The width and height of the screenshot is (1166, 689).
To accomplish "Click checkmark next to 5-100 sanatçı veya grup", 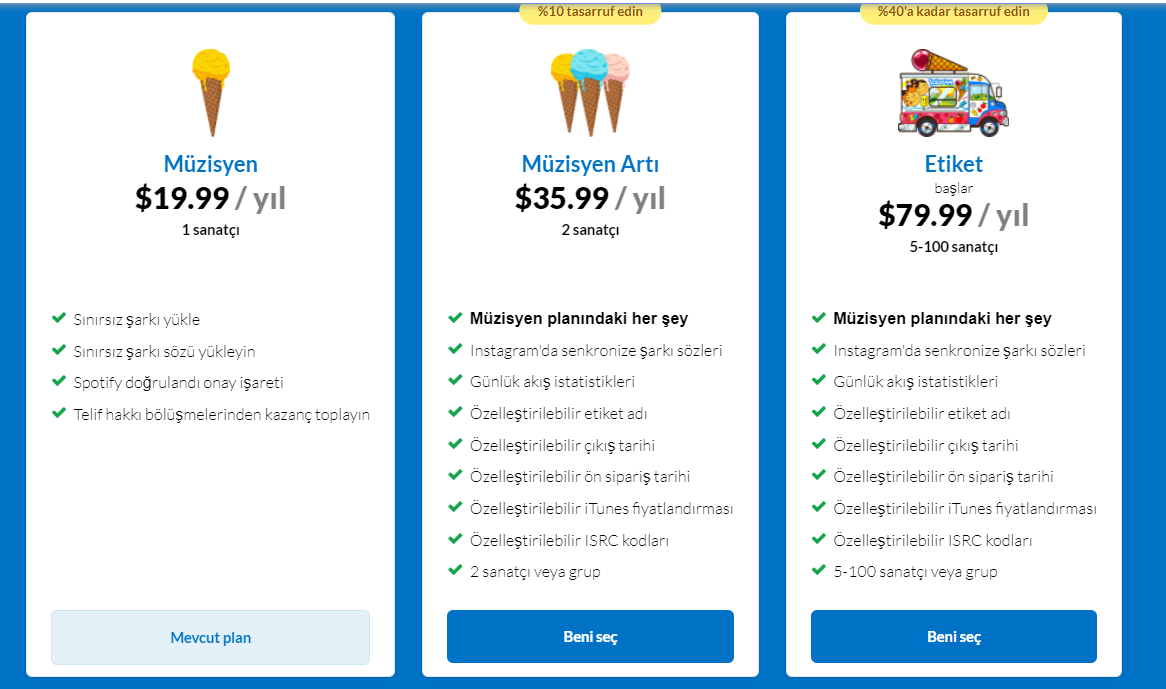I will (x=819, y=570).
